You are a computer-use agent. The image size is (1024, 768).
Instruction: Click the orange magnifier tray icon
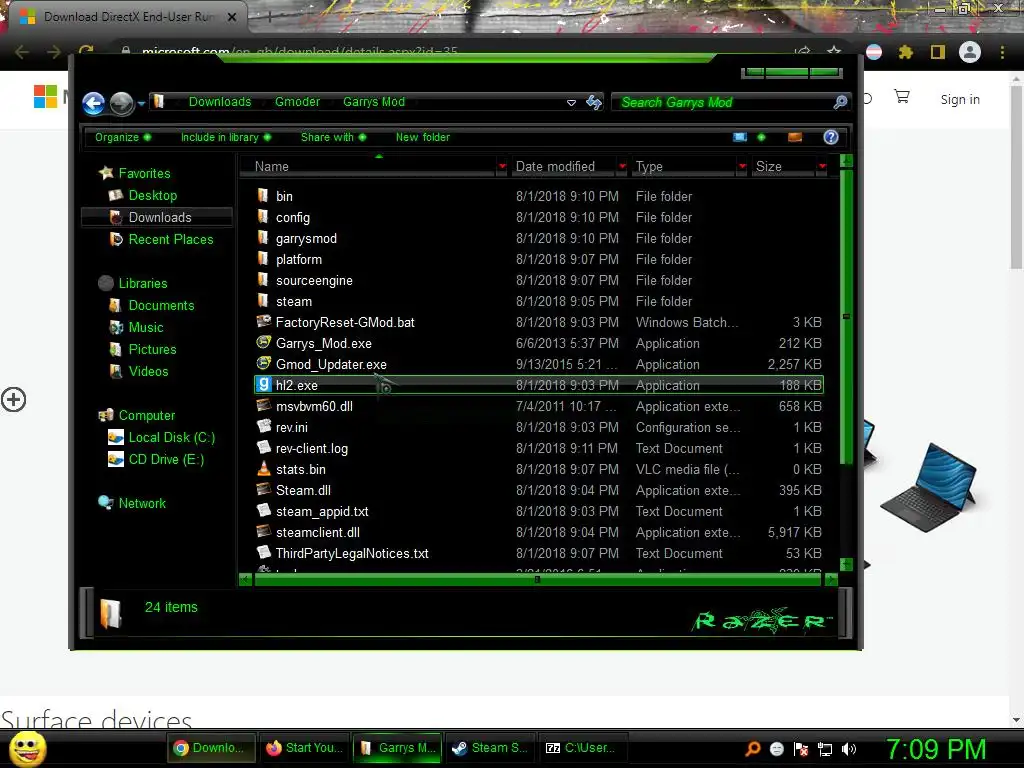pyautogui.click(x=753, y=749)
